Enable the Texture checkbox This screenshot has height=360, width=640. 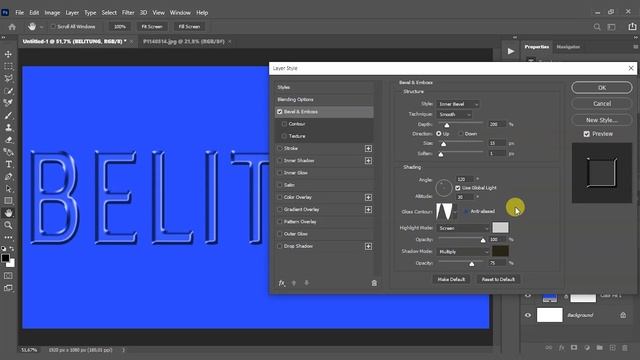coord(284,136)
